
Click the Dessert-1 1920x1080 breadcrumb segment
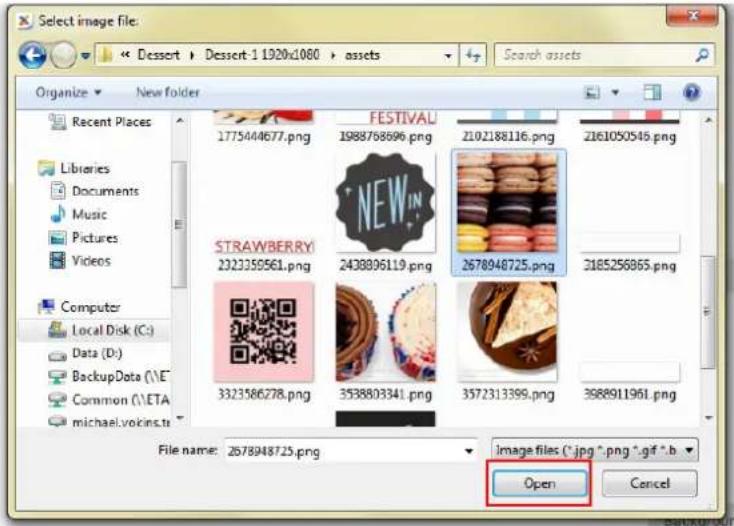(x=262, y=55)
